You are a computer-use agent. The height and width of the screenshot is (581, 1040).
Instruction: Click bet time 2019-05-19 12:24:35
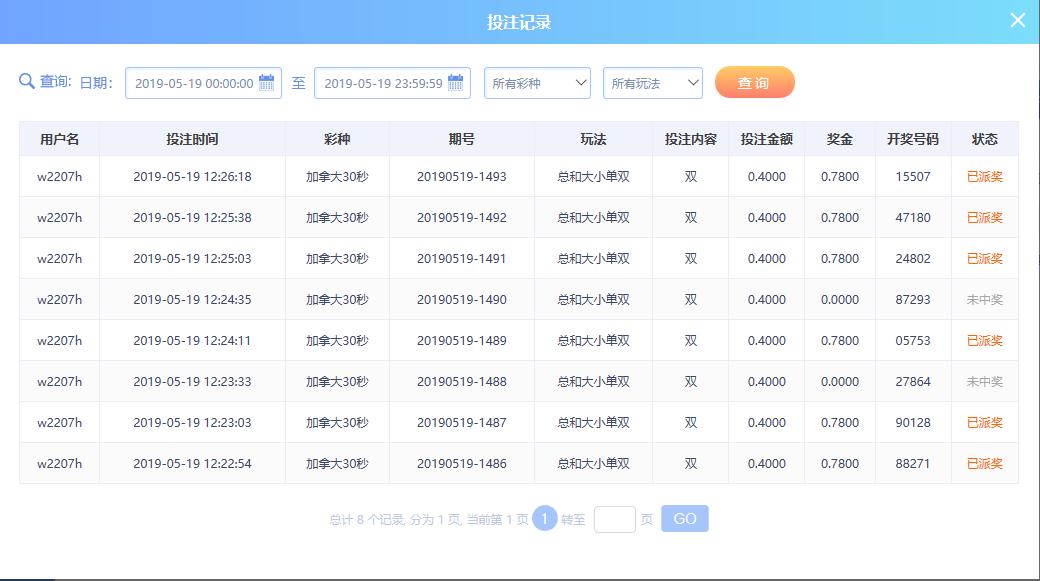(192, 300)
